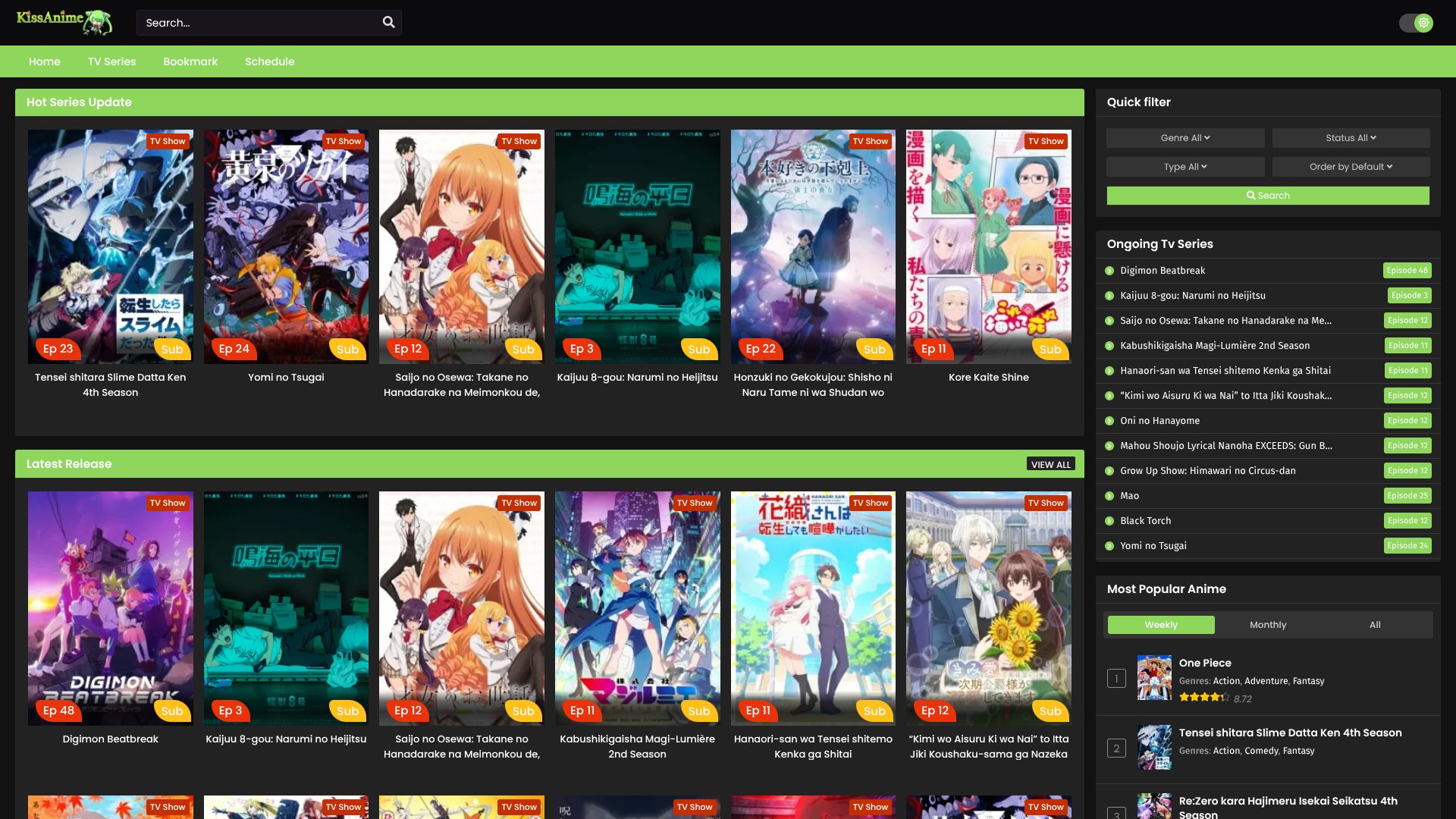Click the Episode 48 badge for Digimon Beatbreak
Viewport: 1456px width, 819px height.
pyautogui.click(x=1407, y=271)
